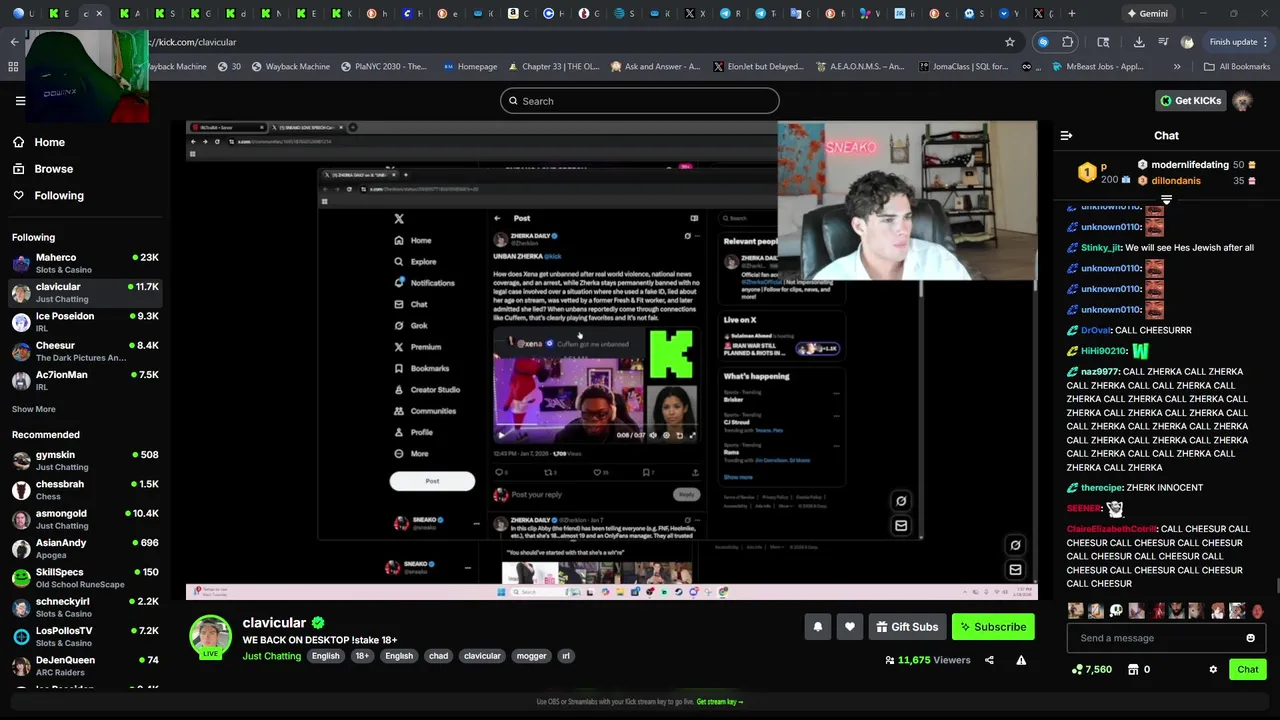Open gymskin recommended channel
The width and height of the screenshot is (1280, 720).
pyautogui.click(x=85, y=460)
